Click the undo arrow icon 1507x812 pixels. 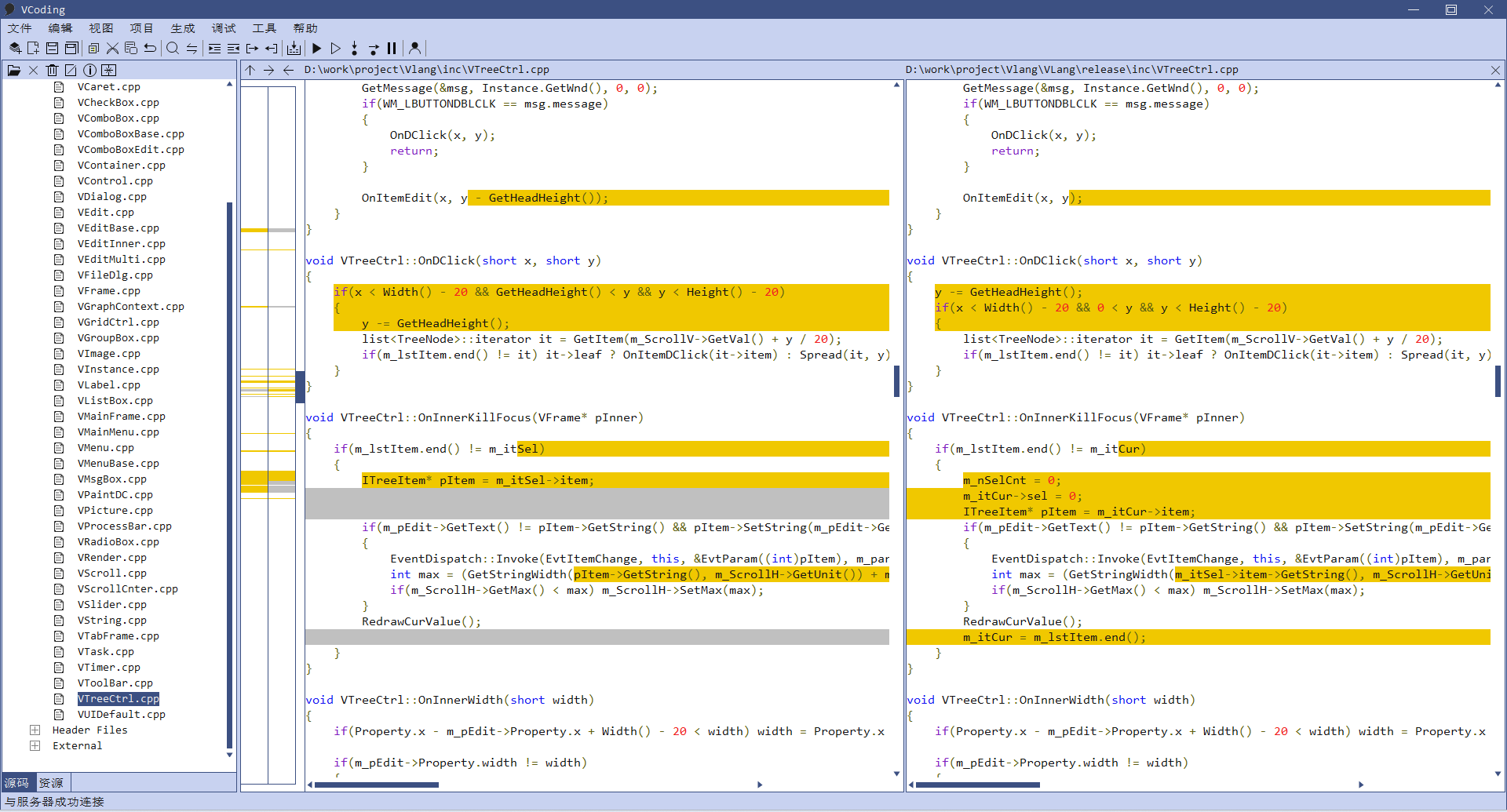(x=150, y=48)
